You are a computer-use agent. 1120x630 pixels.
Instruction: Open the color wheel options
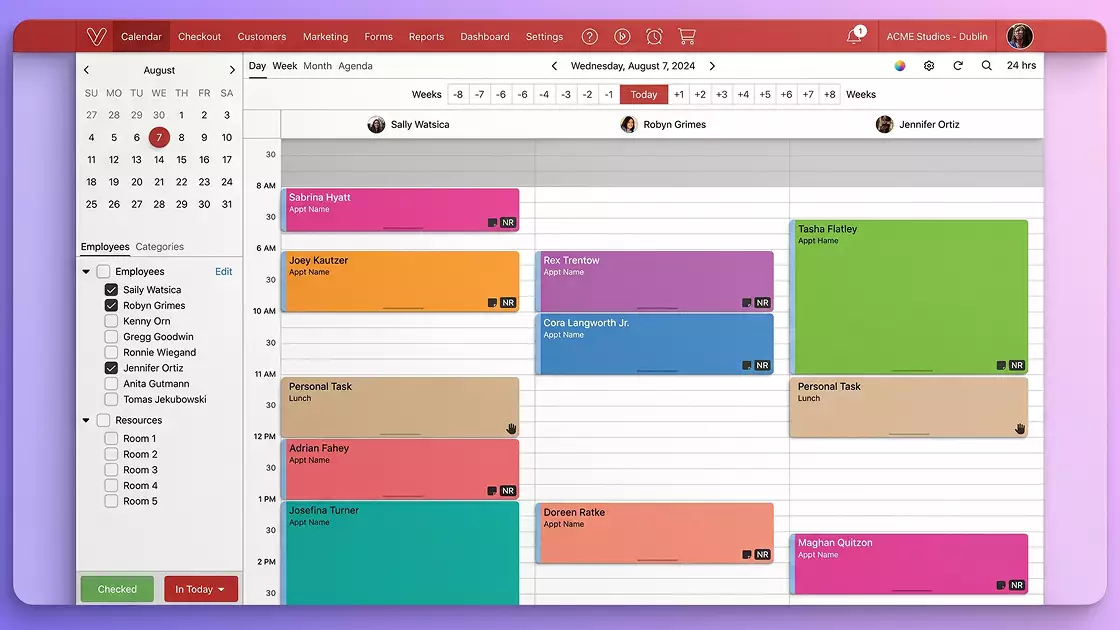point(900,66)
